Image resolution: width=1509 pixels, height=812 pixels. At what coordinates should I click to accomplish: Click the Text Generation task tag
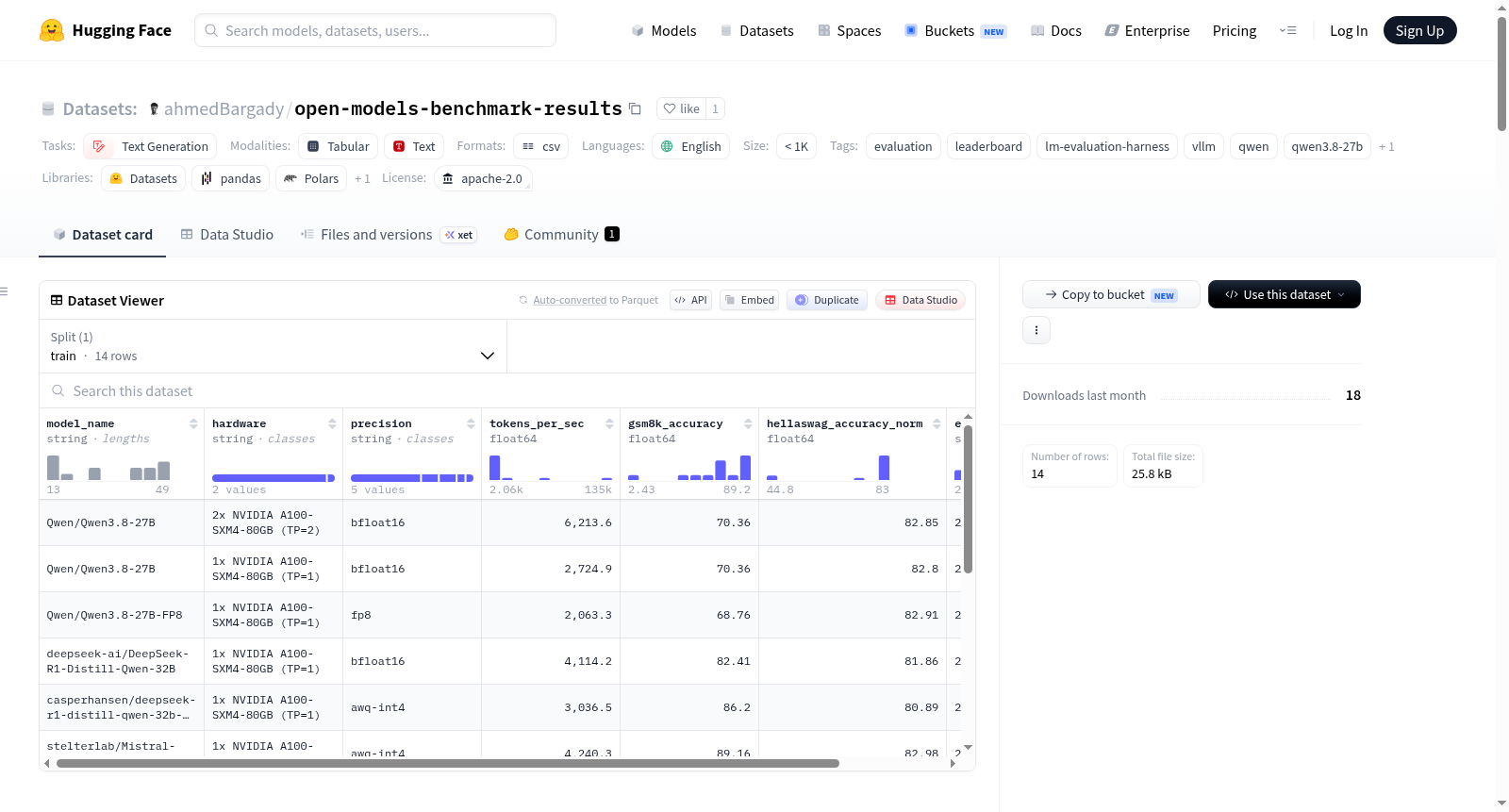(x=150, y=146)
